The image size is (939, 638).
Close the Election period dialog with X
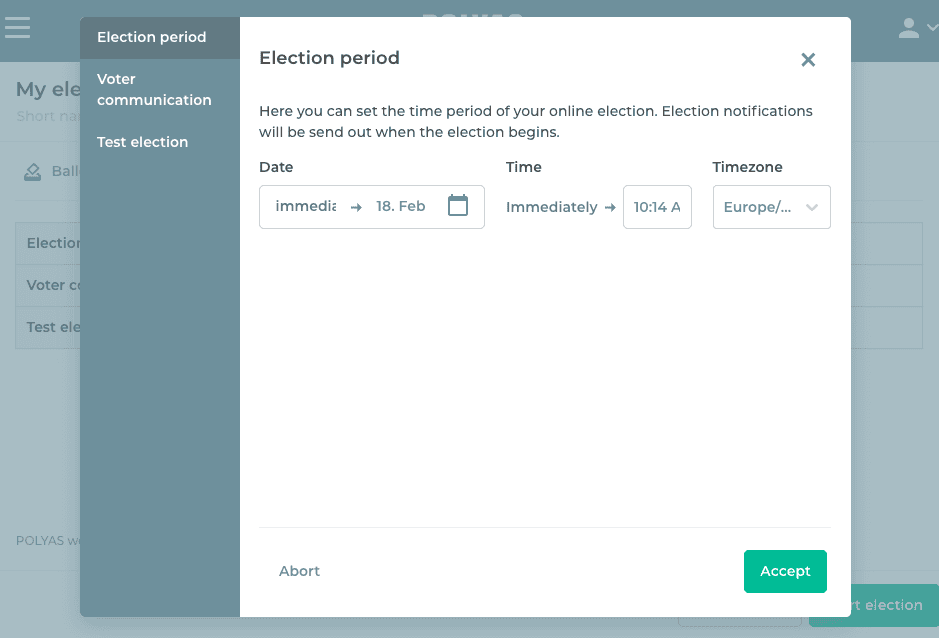coord(808,60)
